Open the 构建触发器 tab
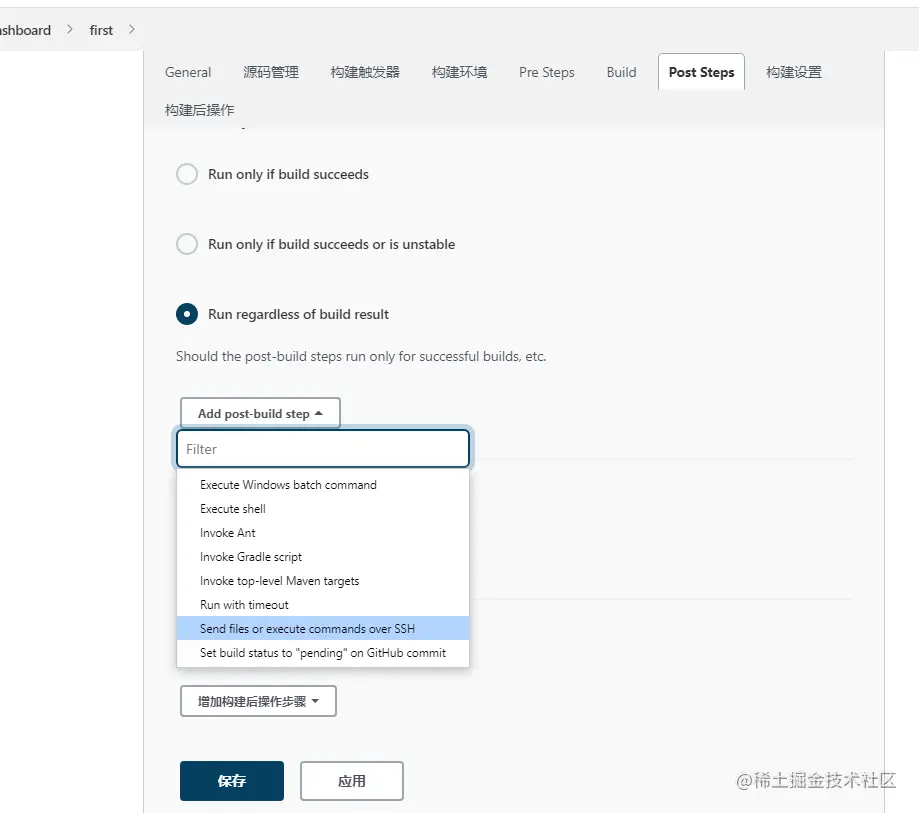 365,72
